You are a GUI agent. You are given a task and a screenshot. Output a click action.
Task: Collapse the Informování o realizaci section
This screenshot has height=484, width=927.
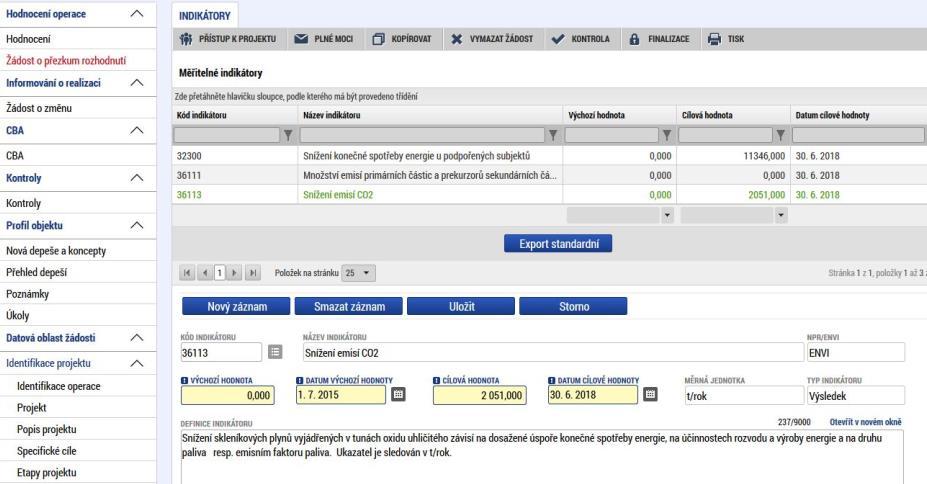(x=137, y=83)
